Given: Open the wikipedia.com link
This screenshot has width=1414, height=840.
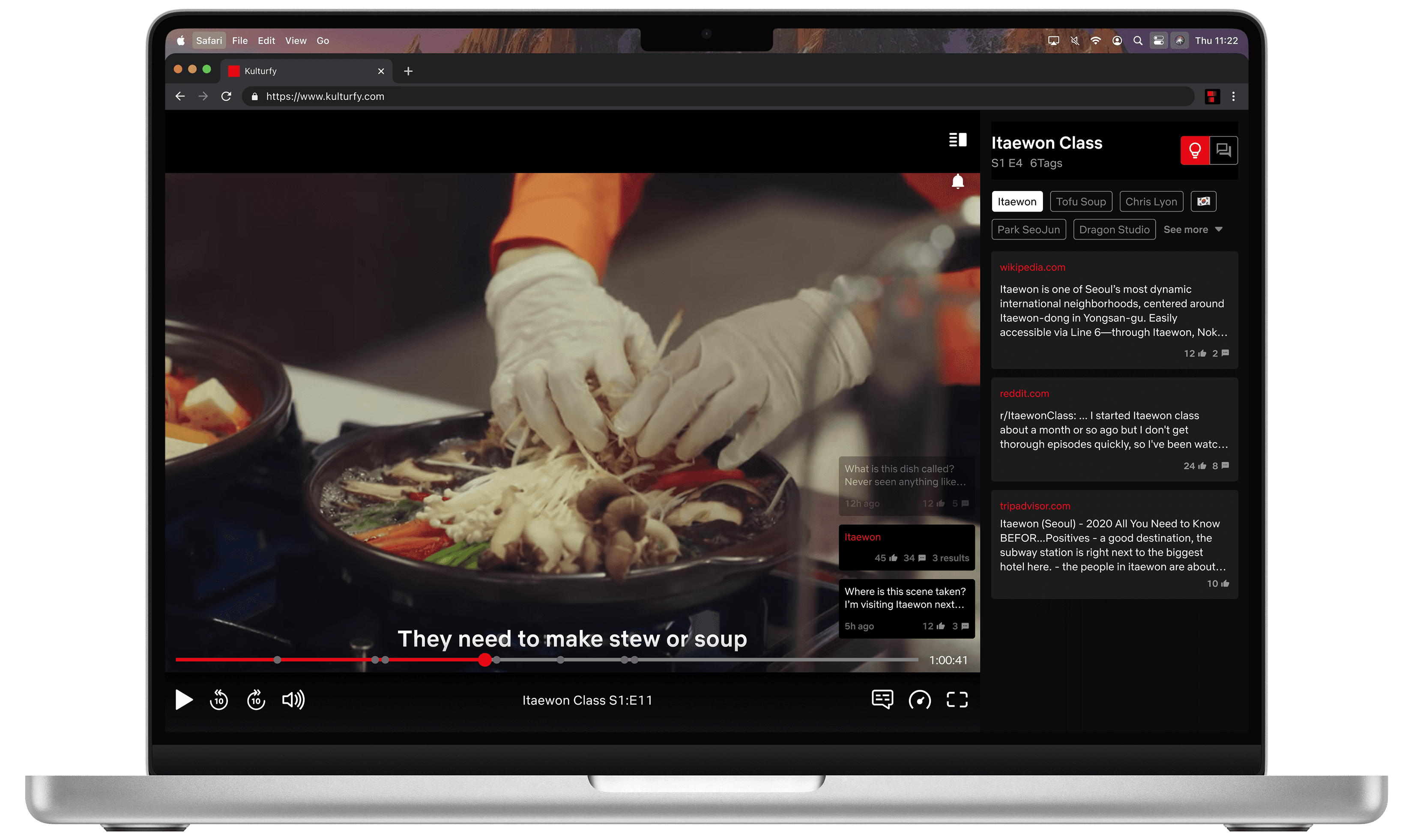Looking at the screenshot, I should (x=1032, y=267).
